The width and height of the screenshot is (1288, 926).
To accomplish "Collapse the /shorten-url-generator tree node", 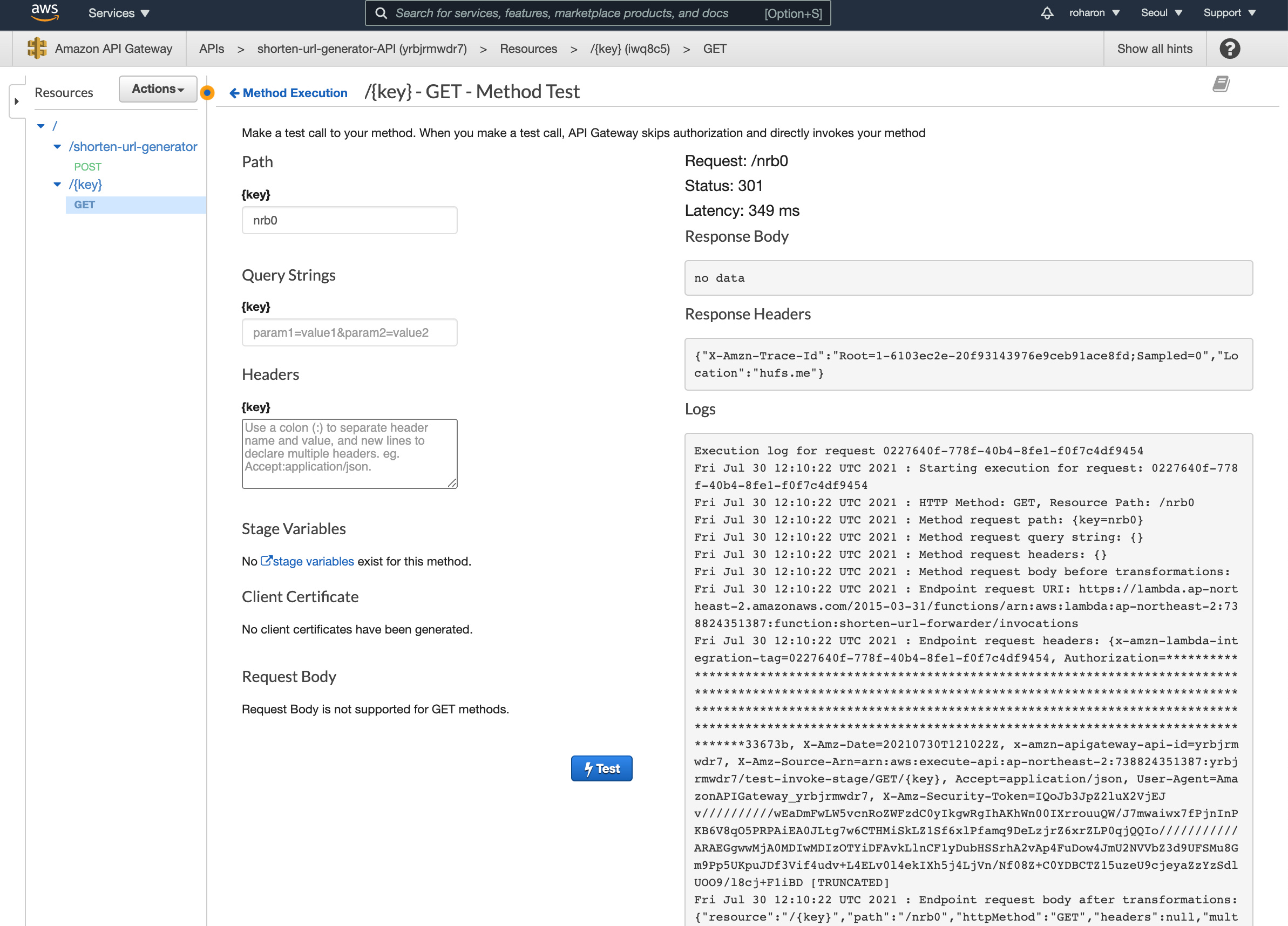I will click(57, 146).
